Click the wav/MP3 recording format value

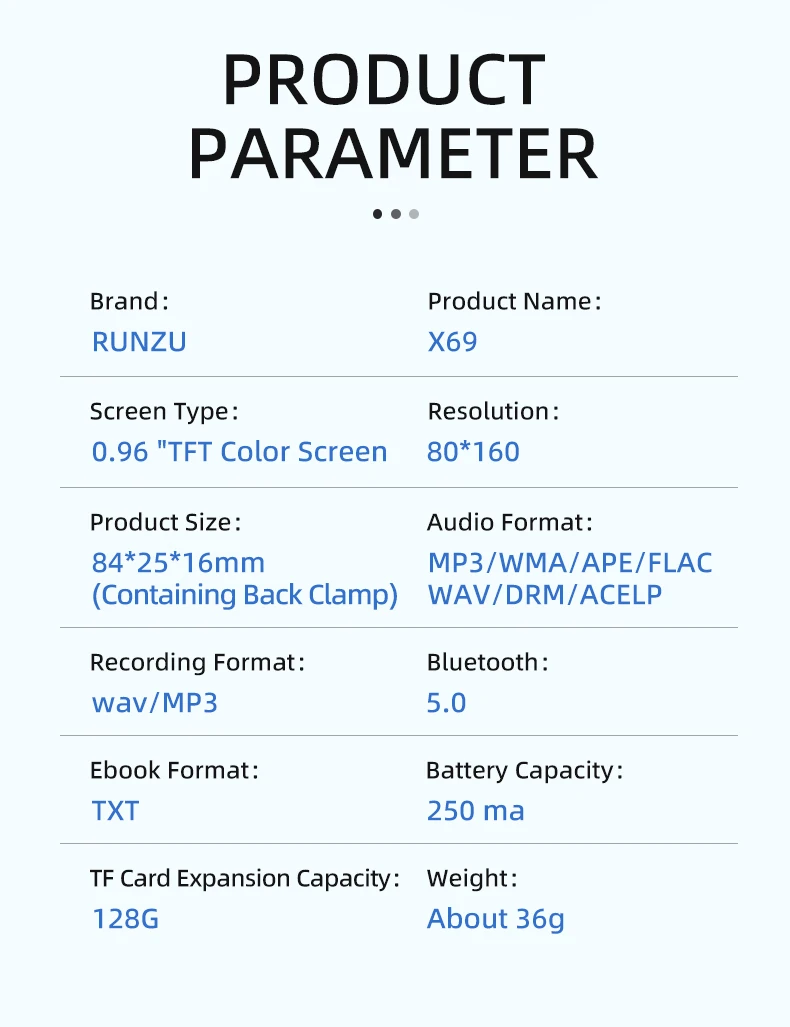click(155, 703)
